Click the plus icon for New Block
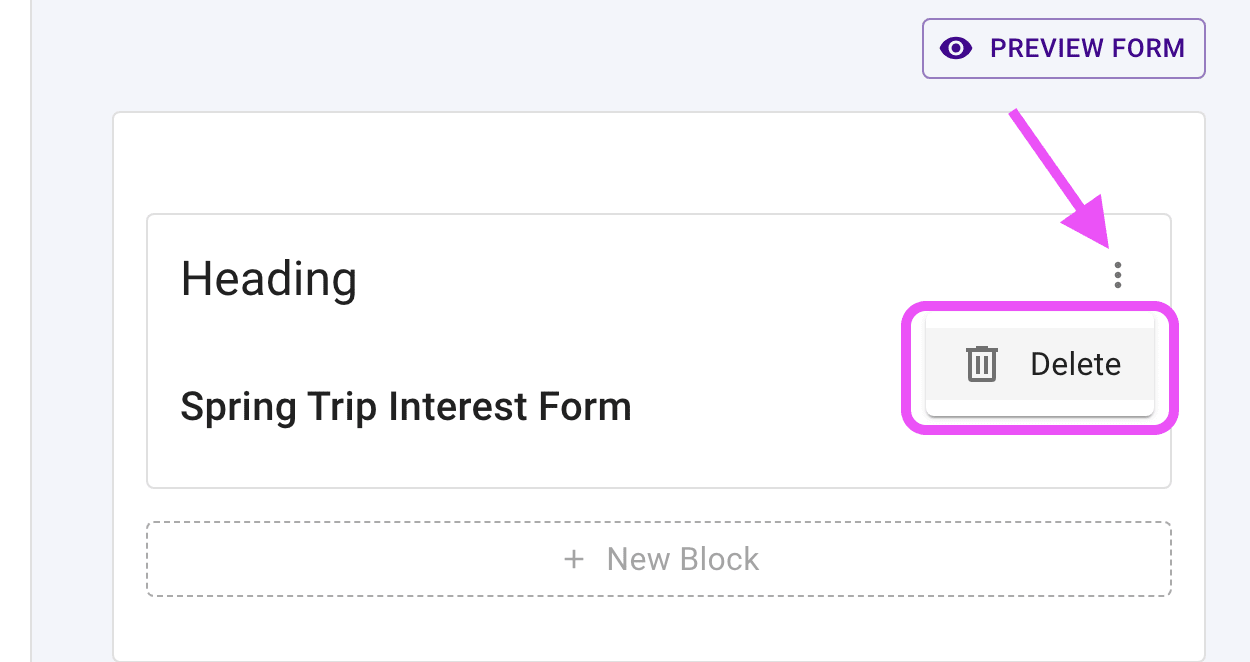 pyautogui.click(x=574, y=559)
